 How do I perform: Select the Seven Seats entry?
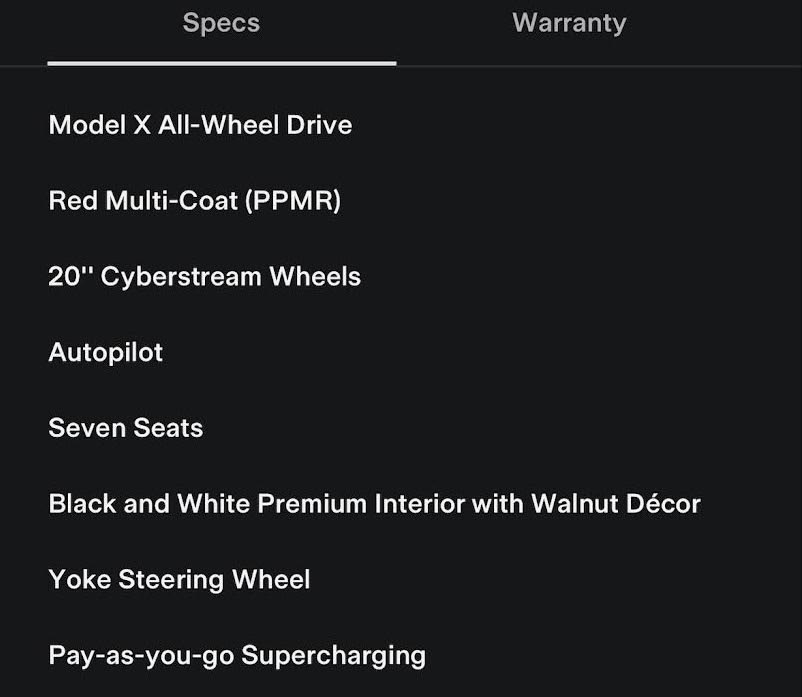[x=125, y=428]
